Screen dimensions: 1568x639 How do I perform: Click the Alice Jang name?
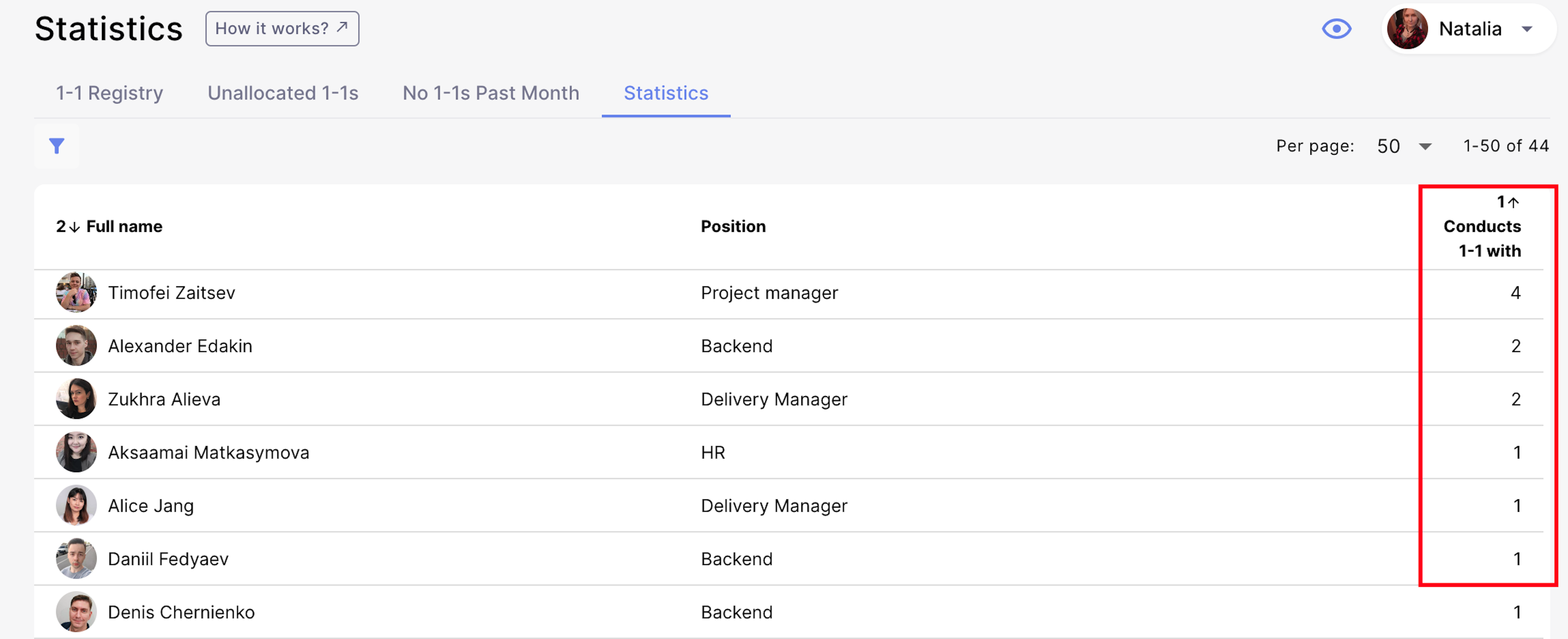pos(151,506)
